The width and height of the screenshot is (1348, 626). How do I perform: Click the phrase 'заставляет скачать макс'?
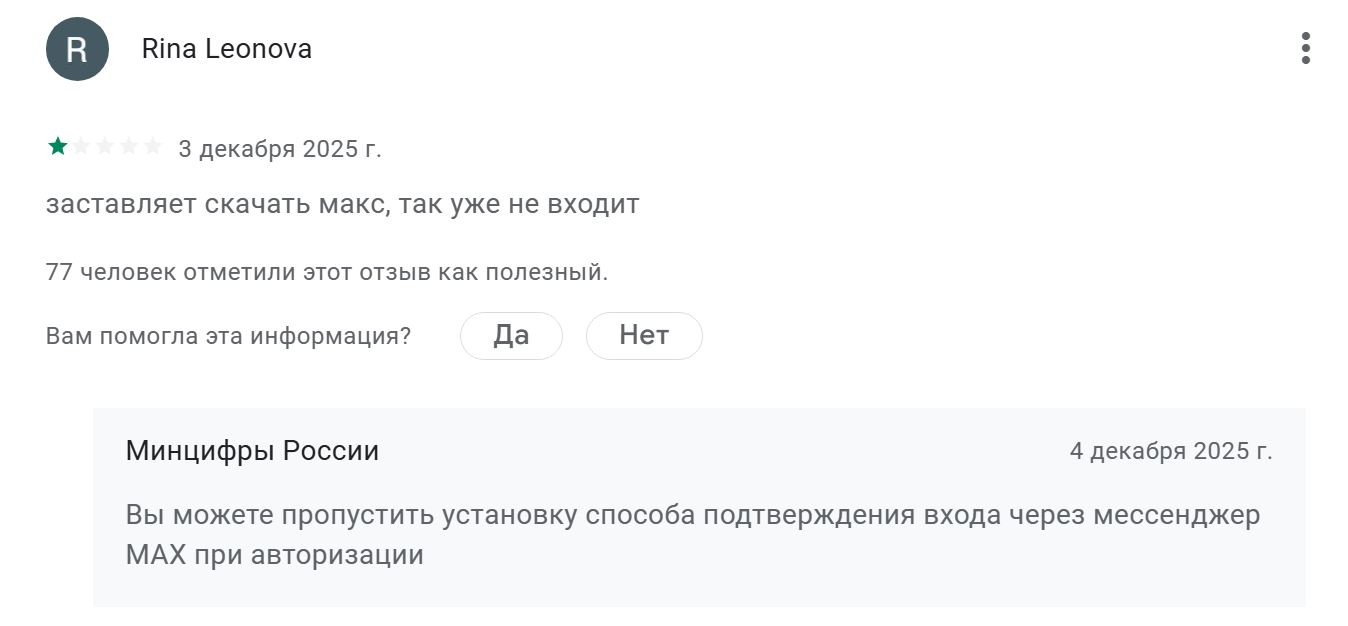(x=217, y=204)
